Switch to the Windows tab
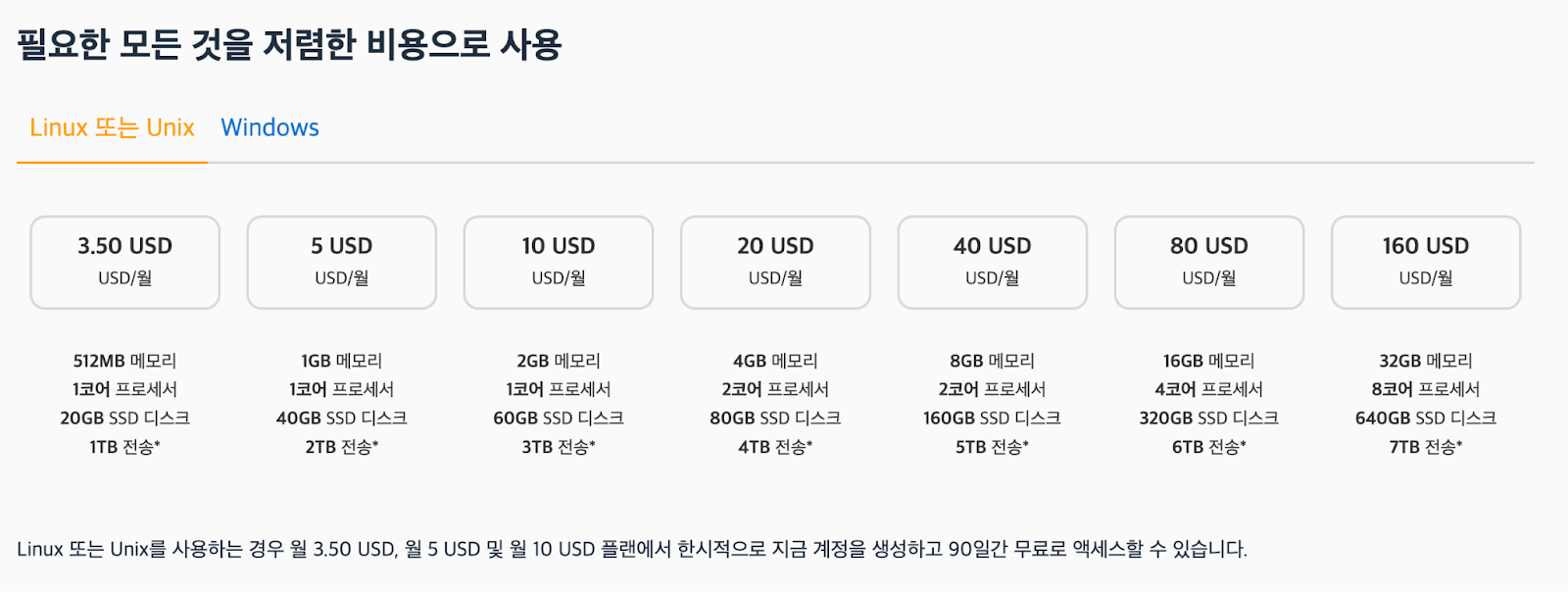Screen dimensions: 1568x593 pyautogui.click(x=269, y=127)
